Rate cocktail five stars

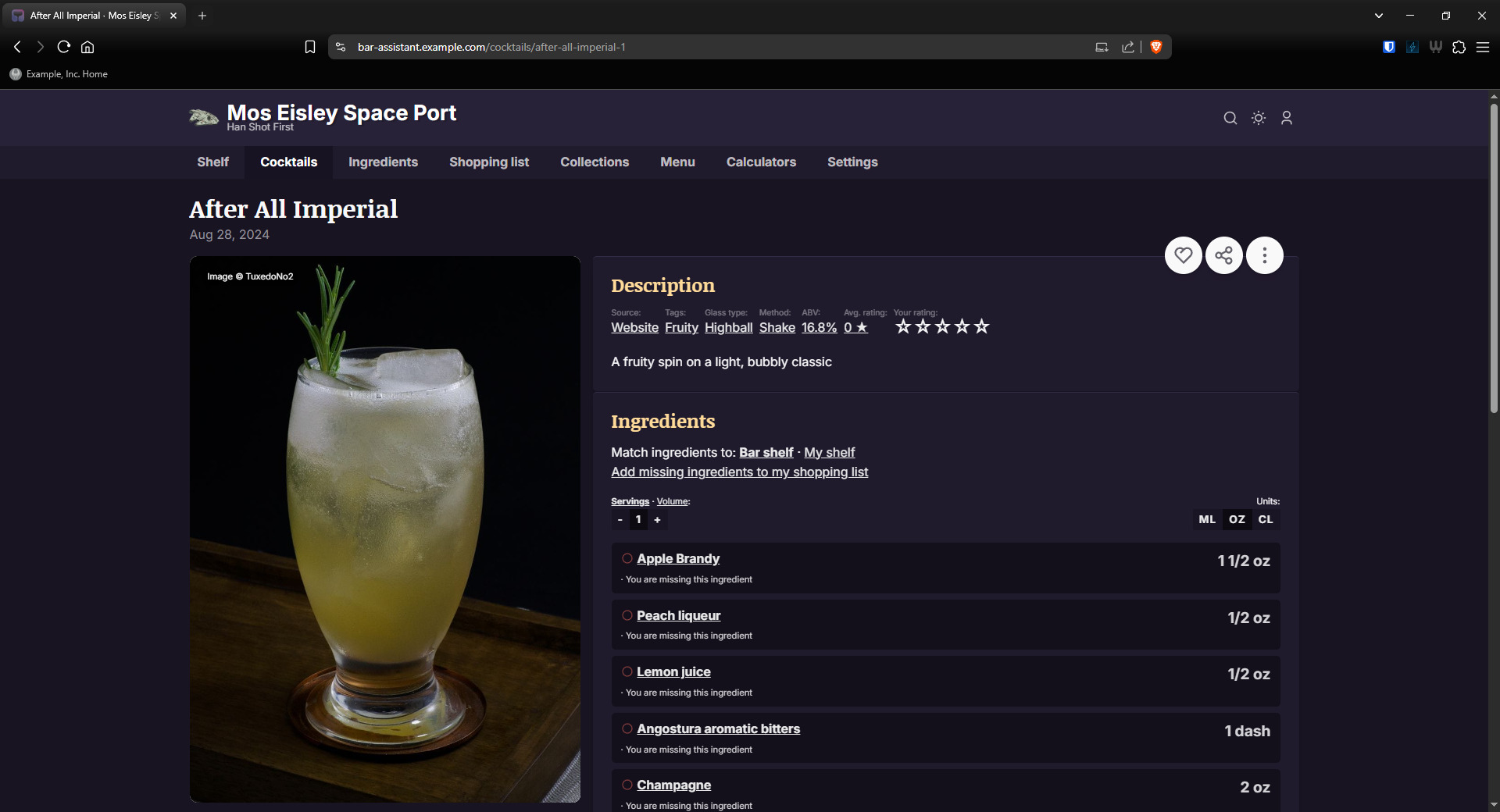click(x=981, y=326)
